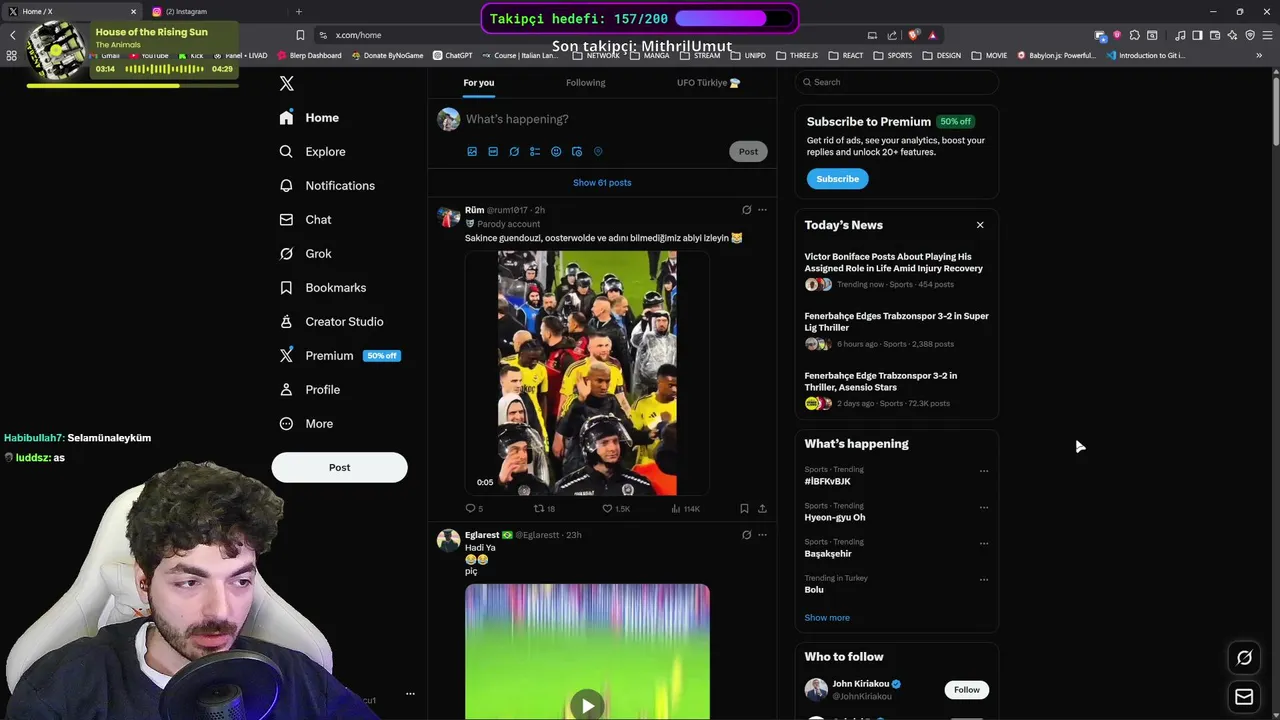Play the video in Eglarest's post
Viewport: 1280px width, 720px height.
pos(587,705)
